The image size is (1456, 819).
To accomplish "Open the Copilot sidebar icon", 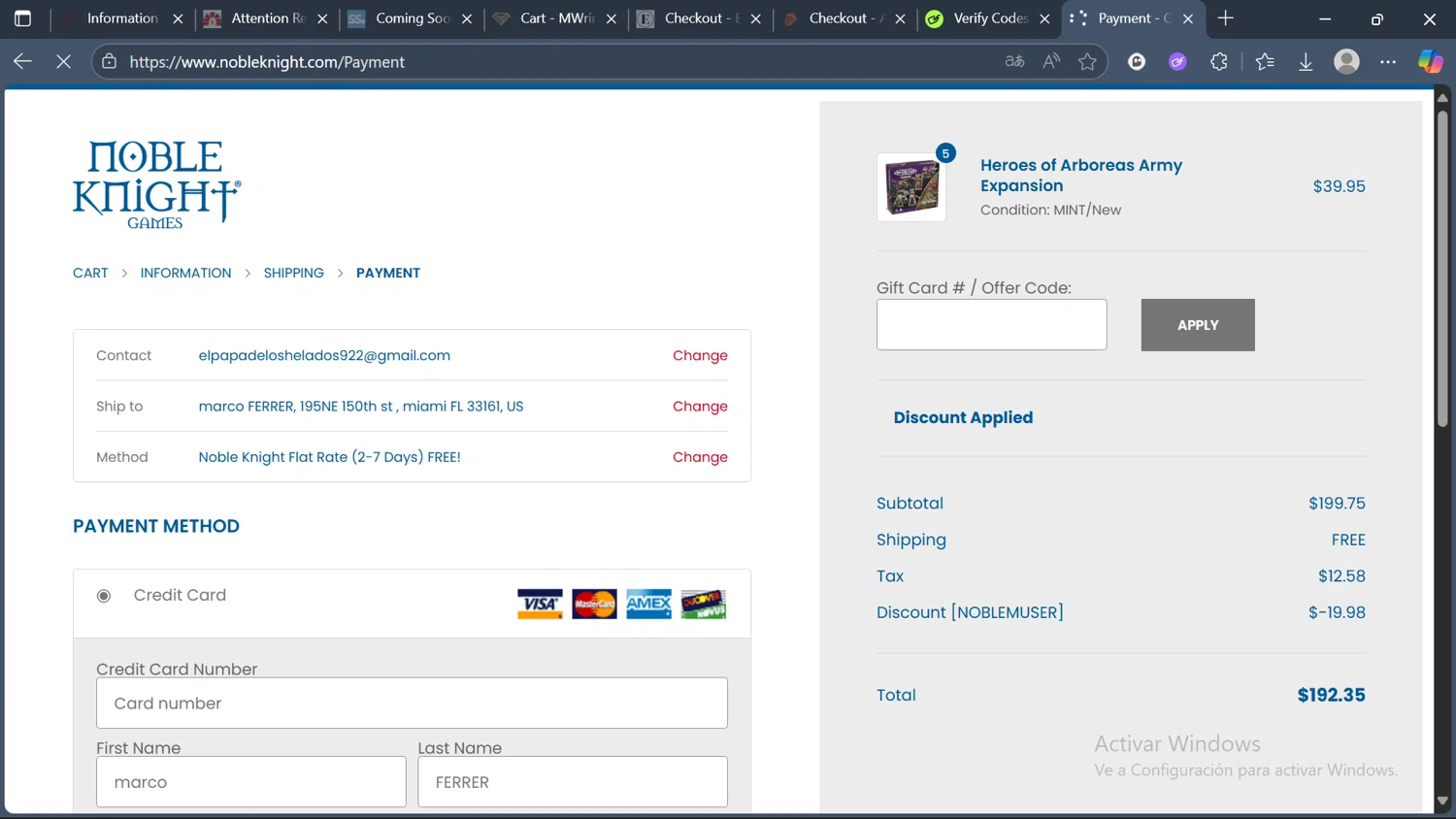I will (1430, 61).
